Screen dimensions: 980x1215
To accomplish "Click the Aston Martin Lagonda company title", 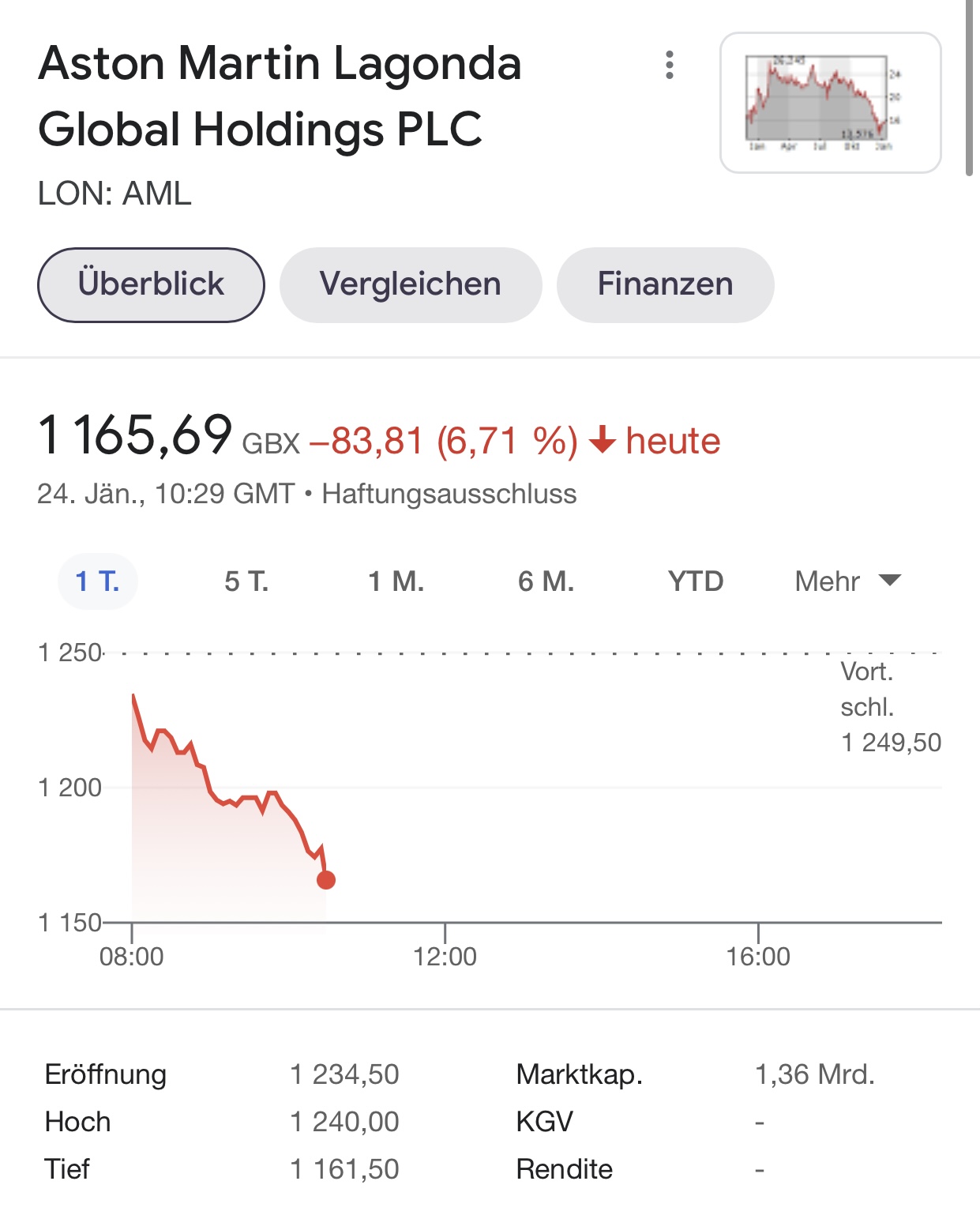I will coord(280,96).
